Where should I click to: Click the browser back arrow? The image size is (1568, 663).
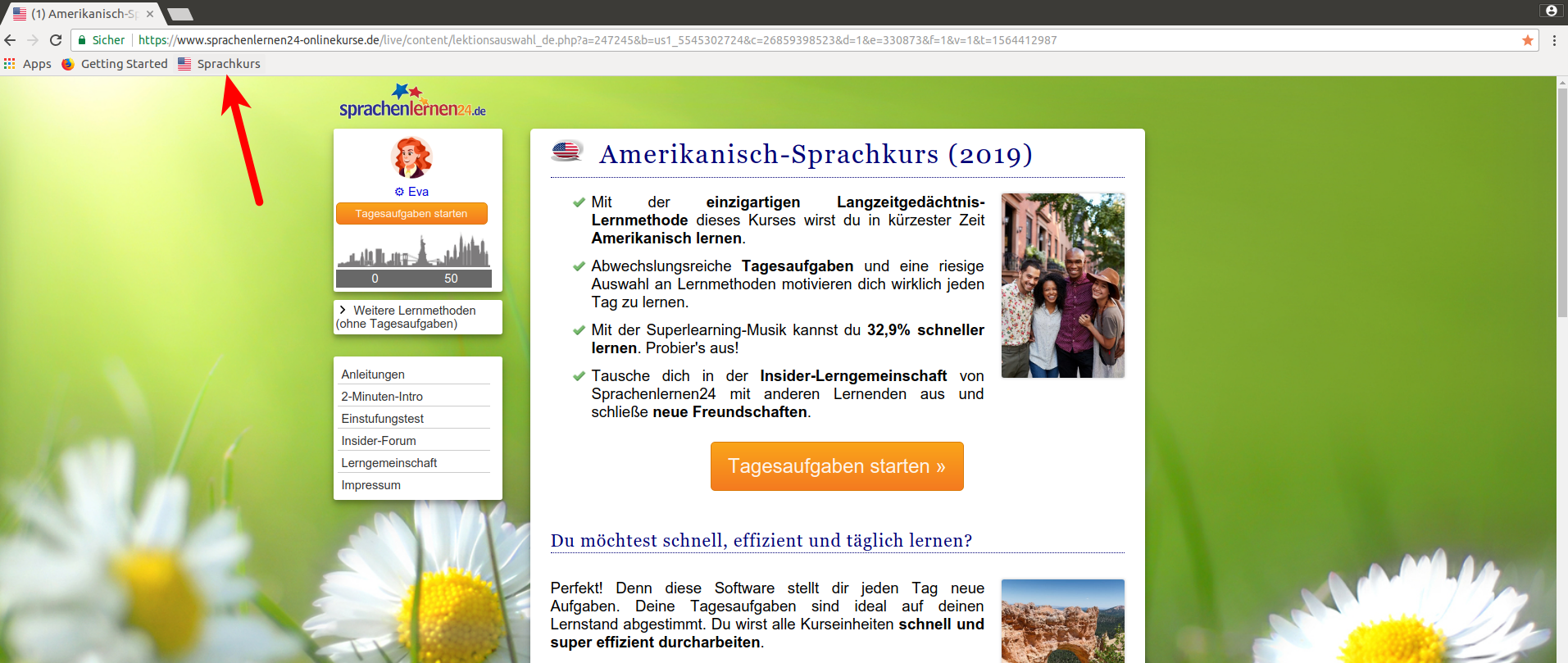pyautogui.click(x=10, y=40)
